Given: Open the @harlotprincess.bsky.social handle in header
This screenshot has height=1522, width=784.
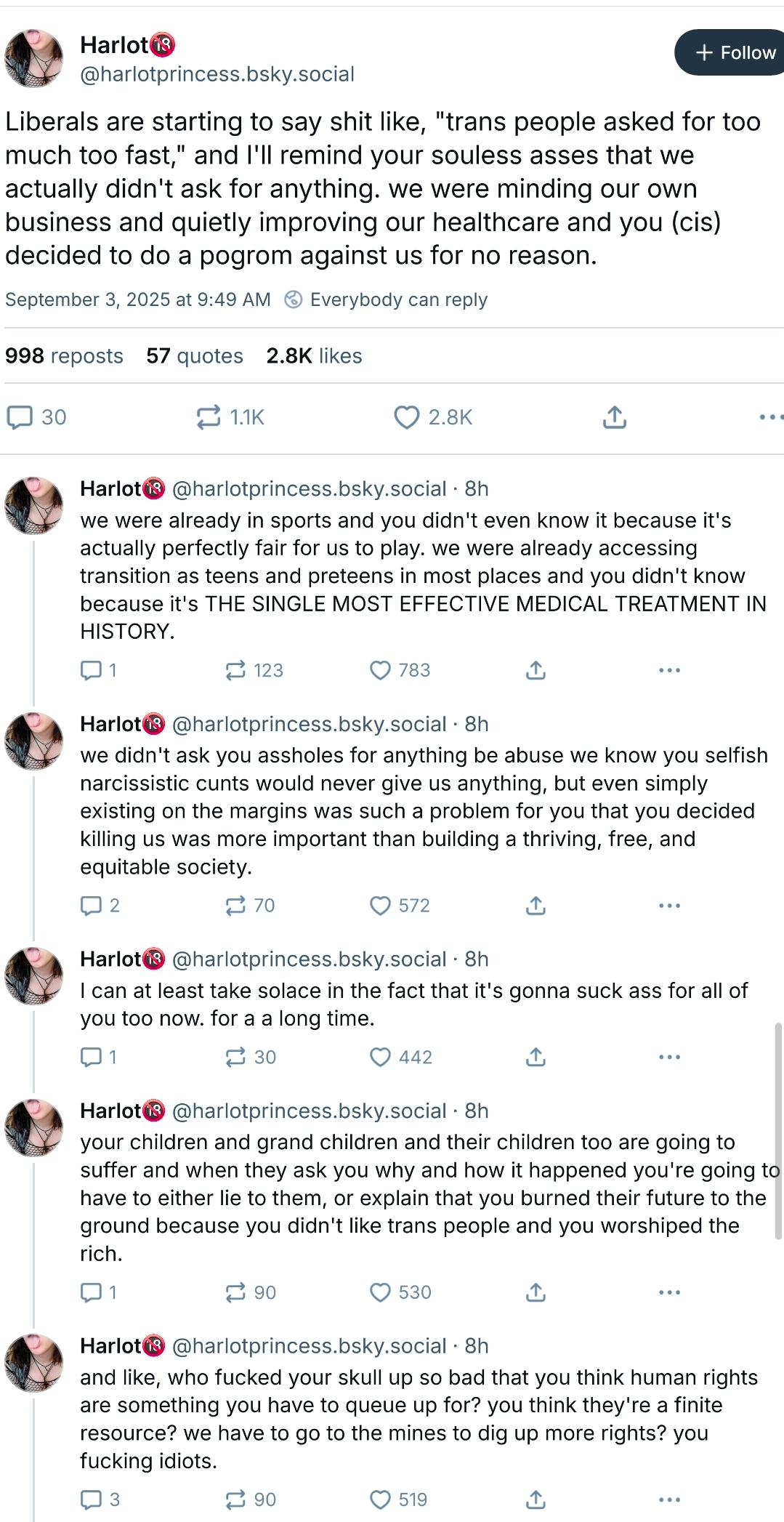Looking at the screenshot, I should point(217,74).
